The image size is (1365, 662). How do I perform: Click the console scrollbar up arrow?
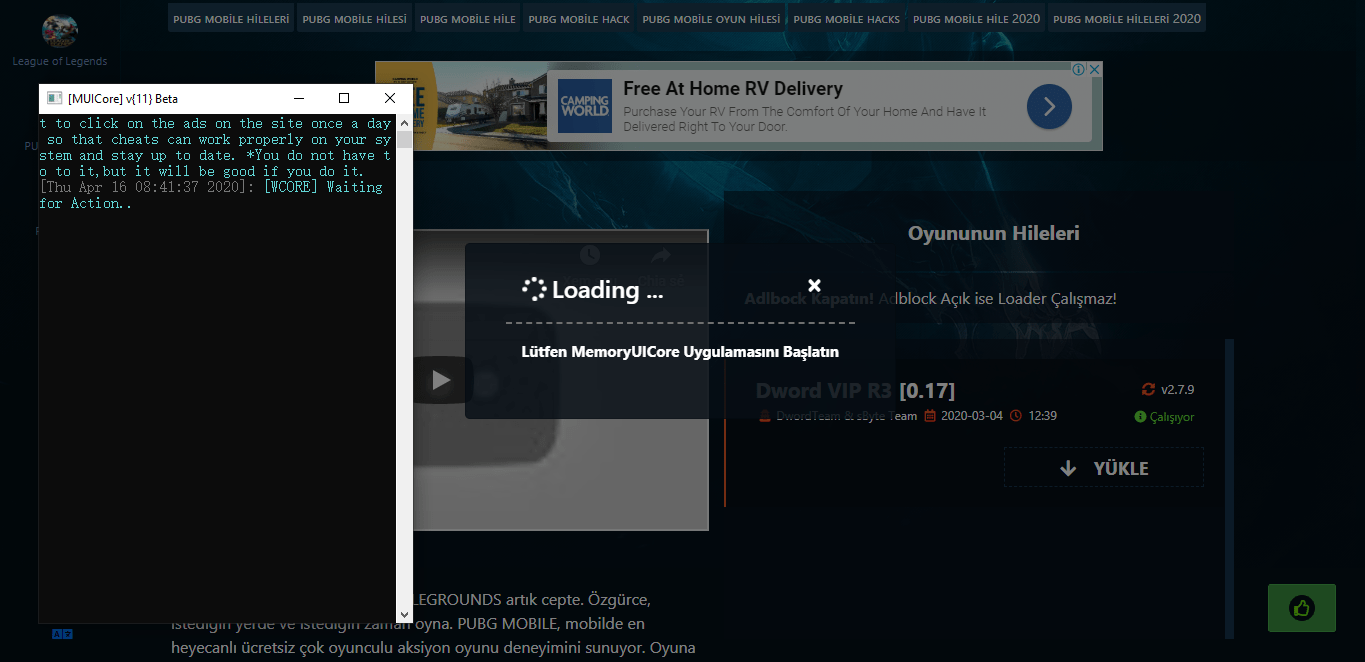[x=404, y=122]
